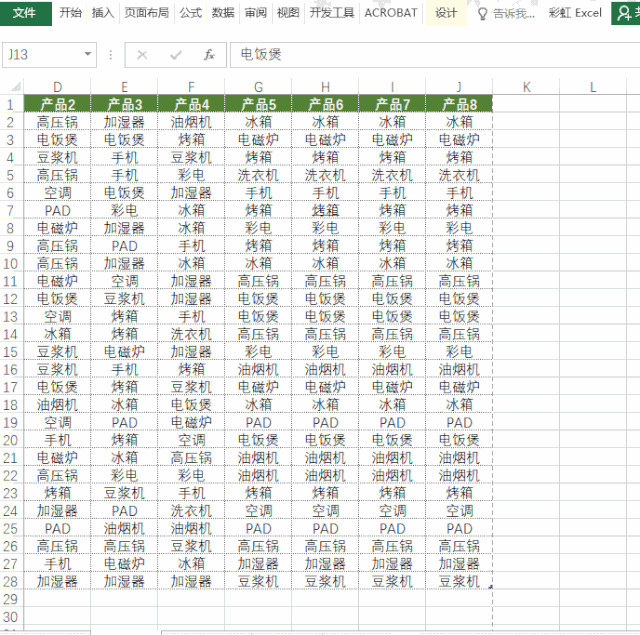Image resolution: width=640 pixels, height=635 pixels.
Task: Select column I header
Action: pos(392,87)
